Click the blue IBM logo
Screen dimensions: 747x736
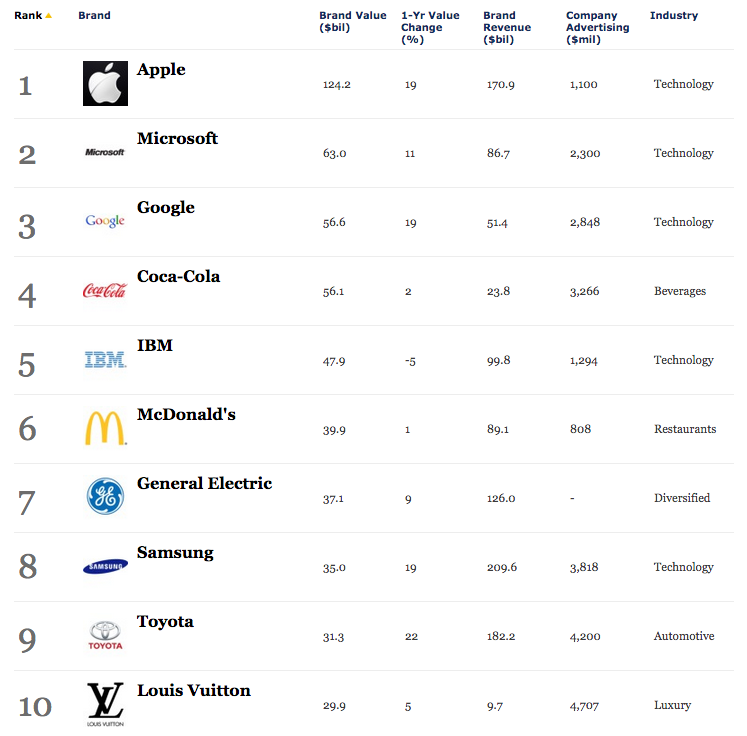(x=105, y=360)
